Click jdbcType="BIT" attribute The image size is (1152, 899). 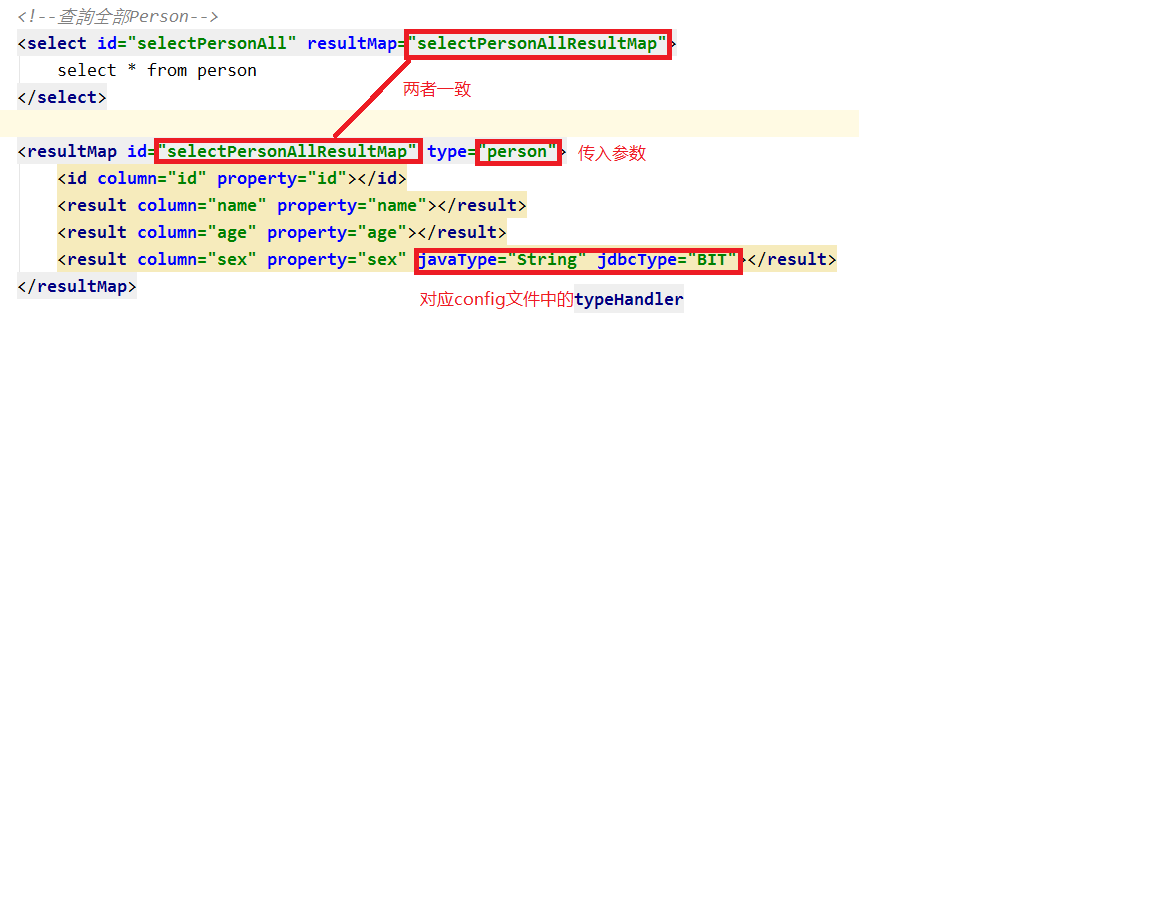(x=666, y=259)
